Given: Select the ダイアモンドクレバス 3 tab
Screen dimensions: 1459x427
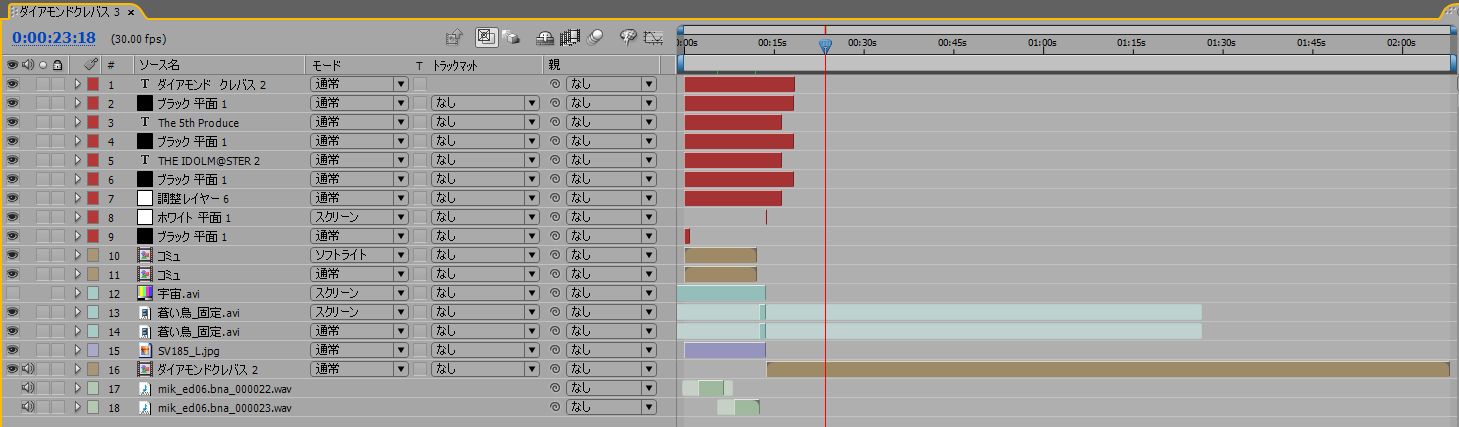Looking at the screenshot, I should pyautogui.click(x=69, y=11).
